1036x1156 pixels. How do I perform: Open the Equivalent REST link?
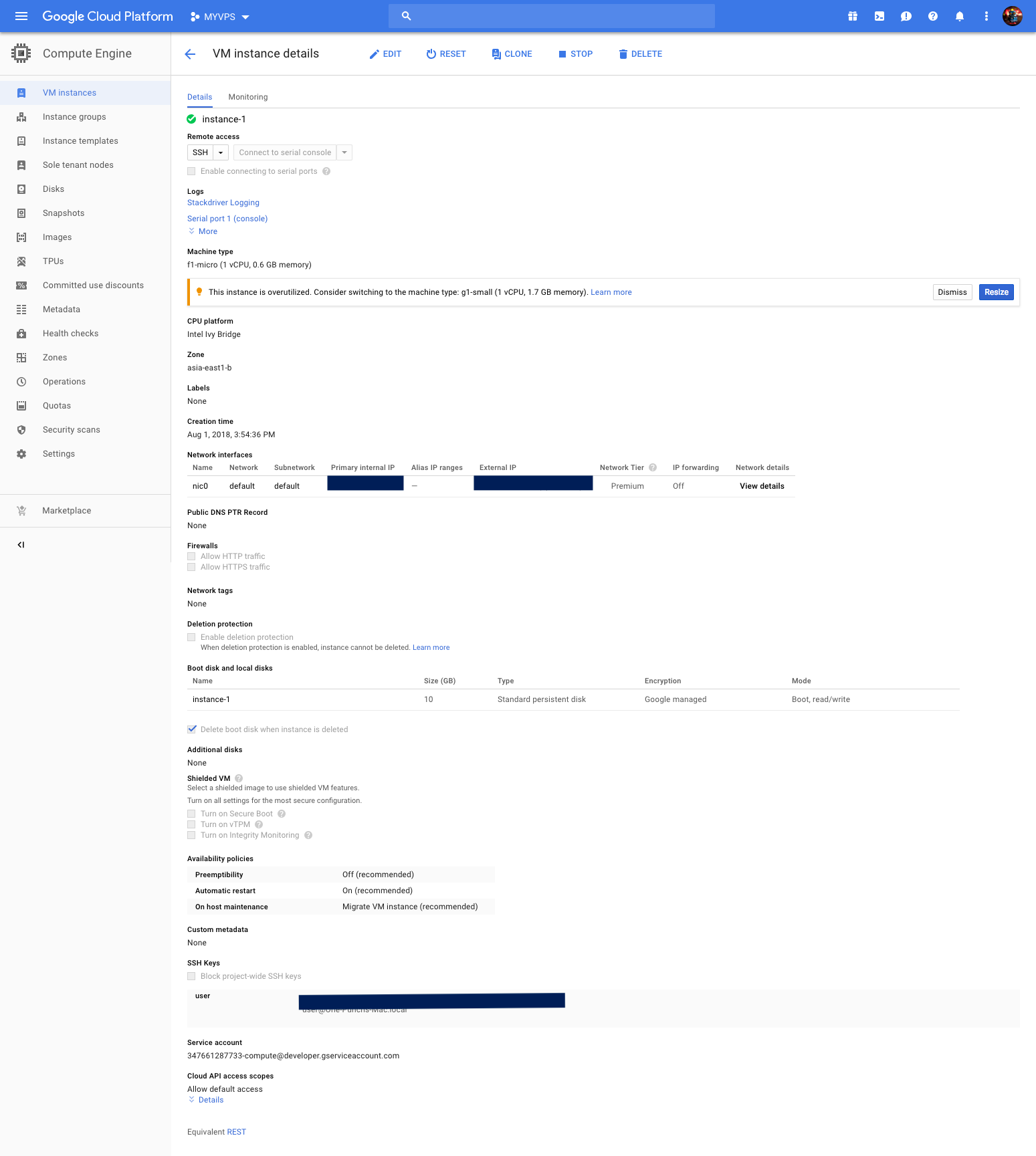pyautogui.click(x=237, y=1132)
